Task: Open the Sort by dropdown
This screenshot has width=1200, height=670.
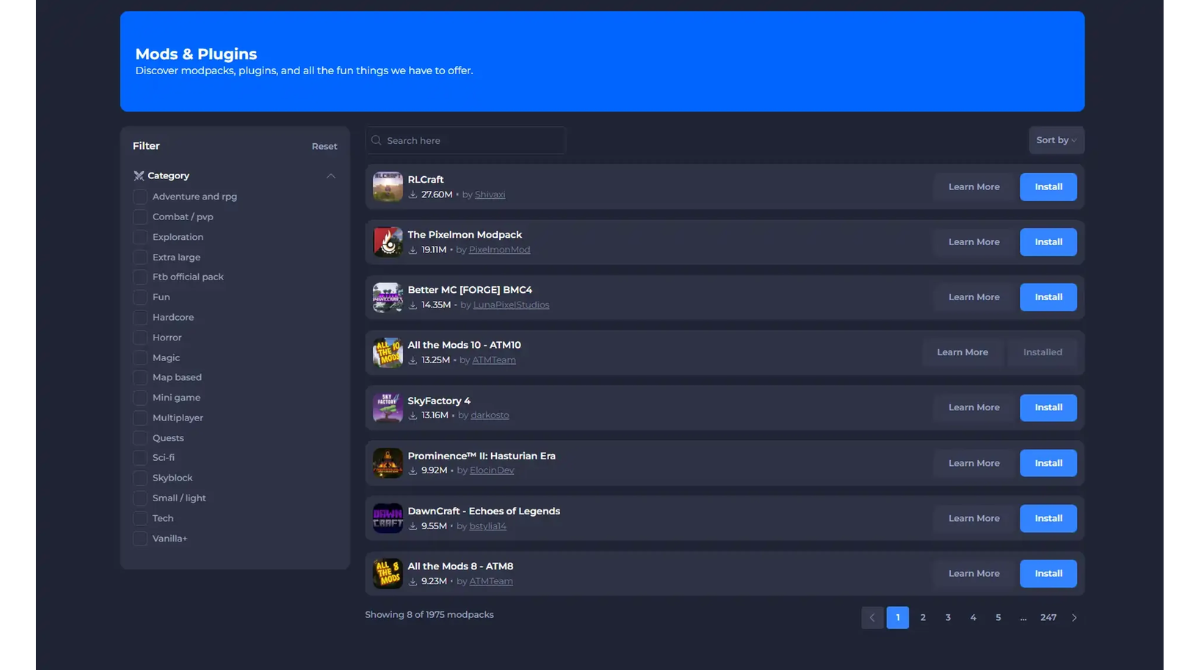Action: pos(1056,140)
